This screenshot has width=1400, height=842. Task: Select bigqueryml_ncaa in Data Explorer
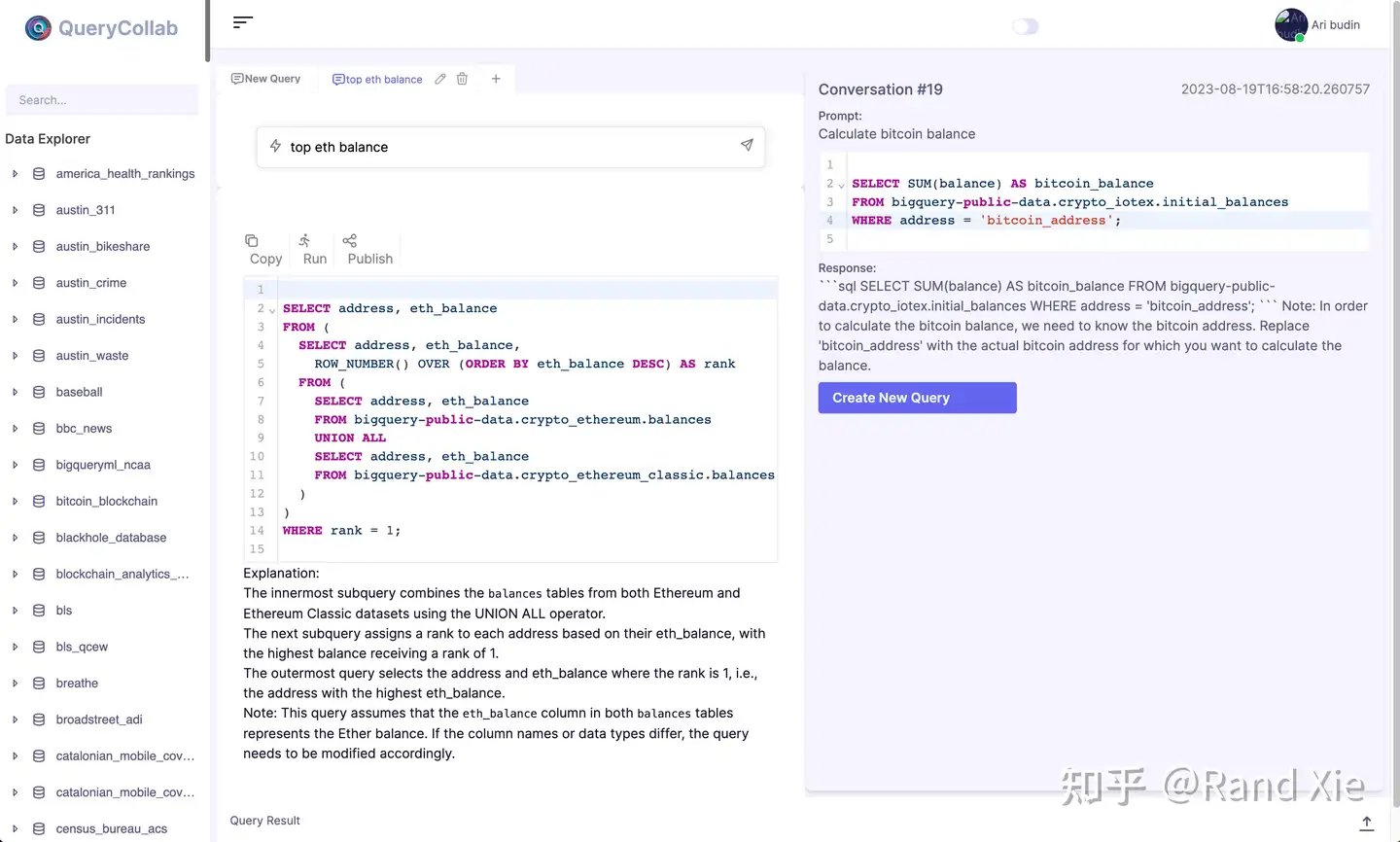[x=103, y=465]
